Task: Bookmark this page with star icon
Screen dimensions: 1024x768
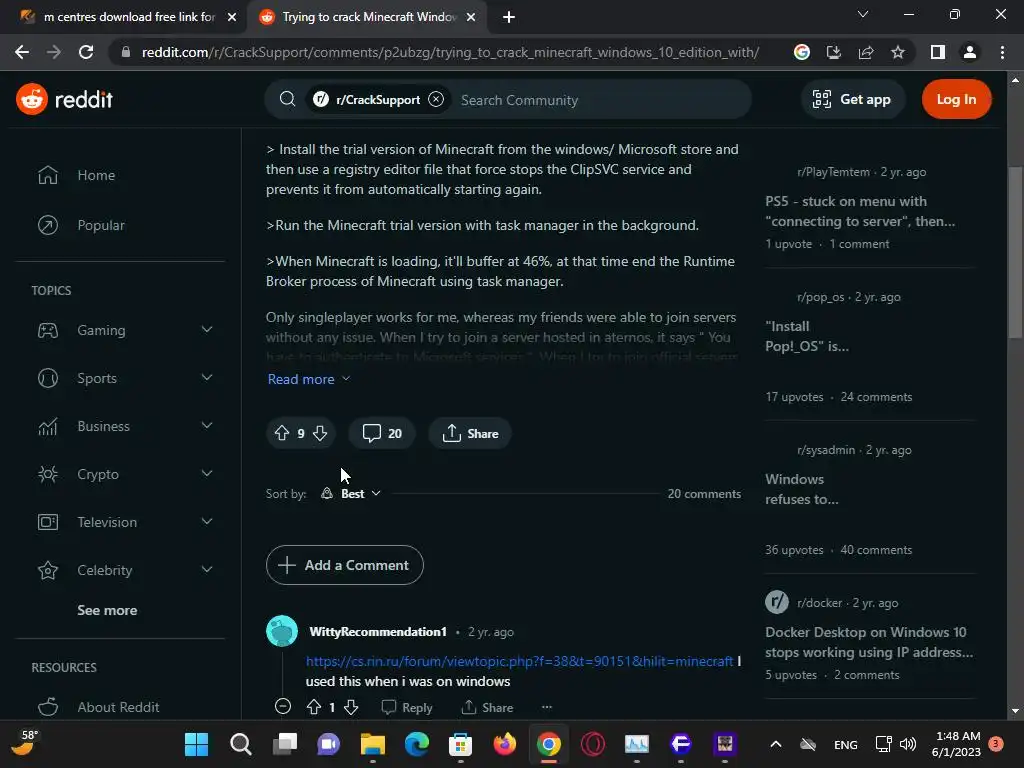Action: point(898,52)
